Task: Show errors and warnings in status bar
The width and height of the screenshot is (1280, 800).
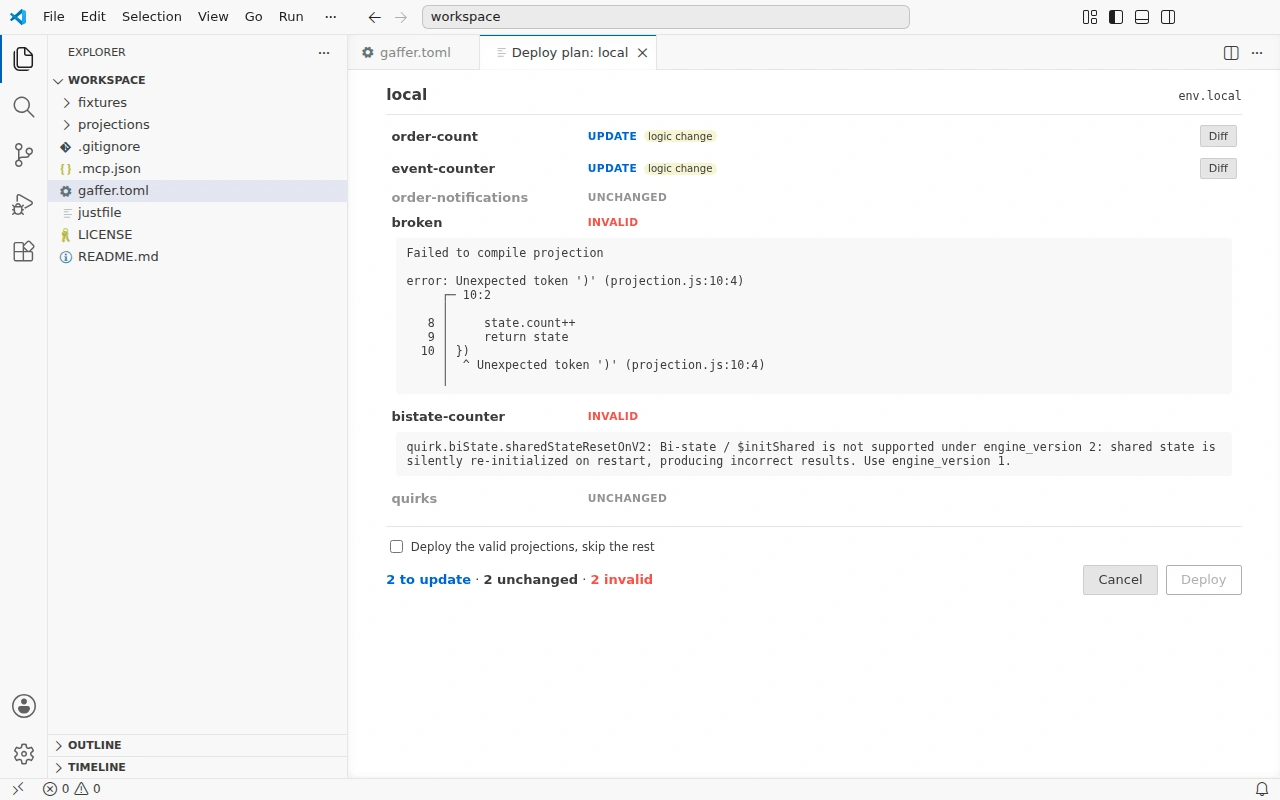Action: click(x=72, y=789)
